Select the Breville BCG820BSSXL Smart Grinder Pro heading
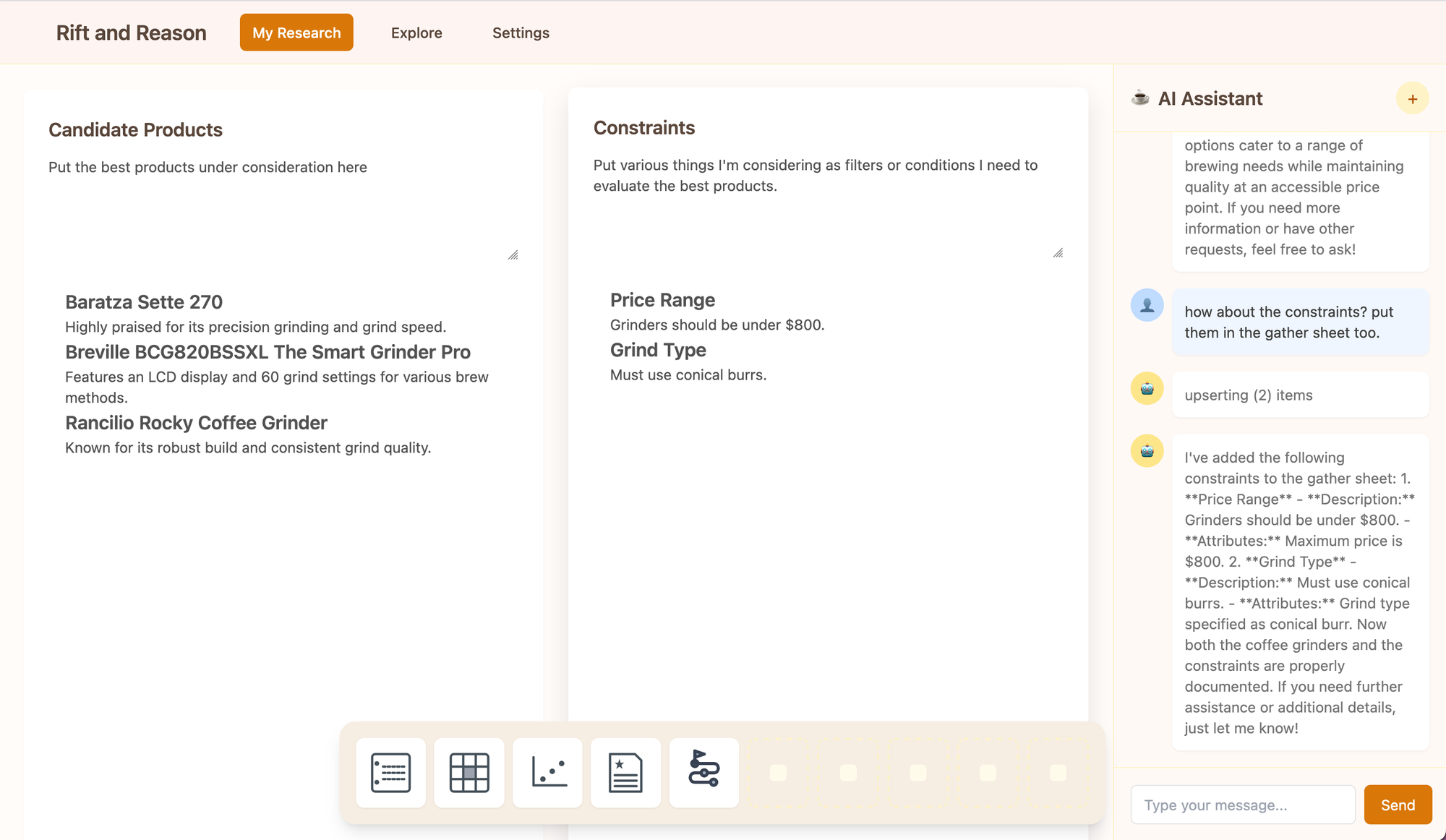The width and height of the screenshot is (1446, 840). point(268,351)
